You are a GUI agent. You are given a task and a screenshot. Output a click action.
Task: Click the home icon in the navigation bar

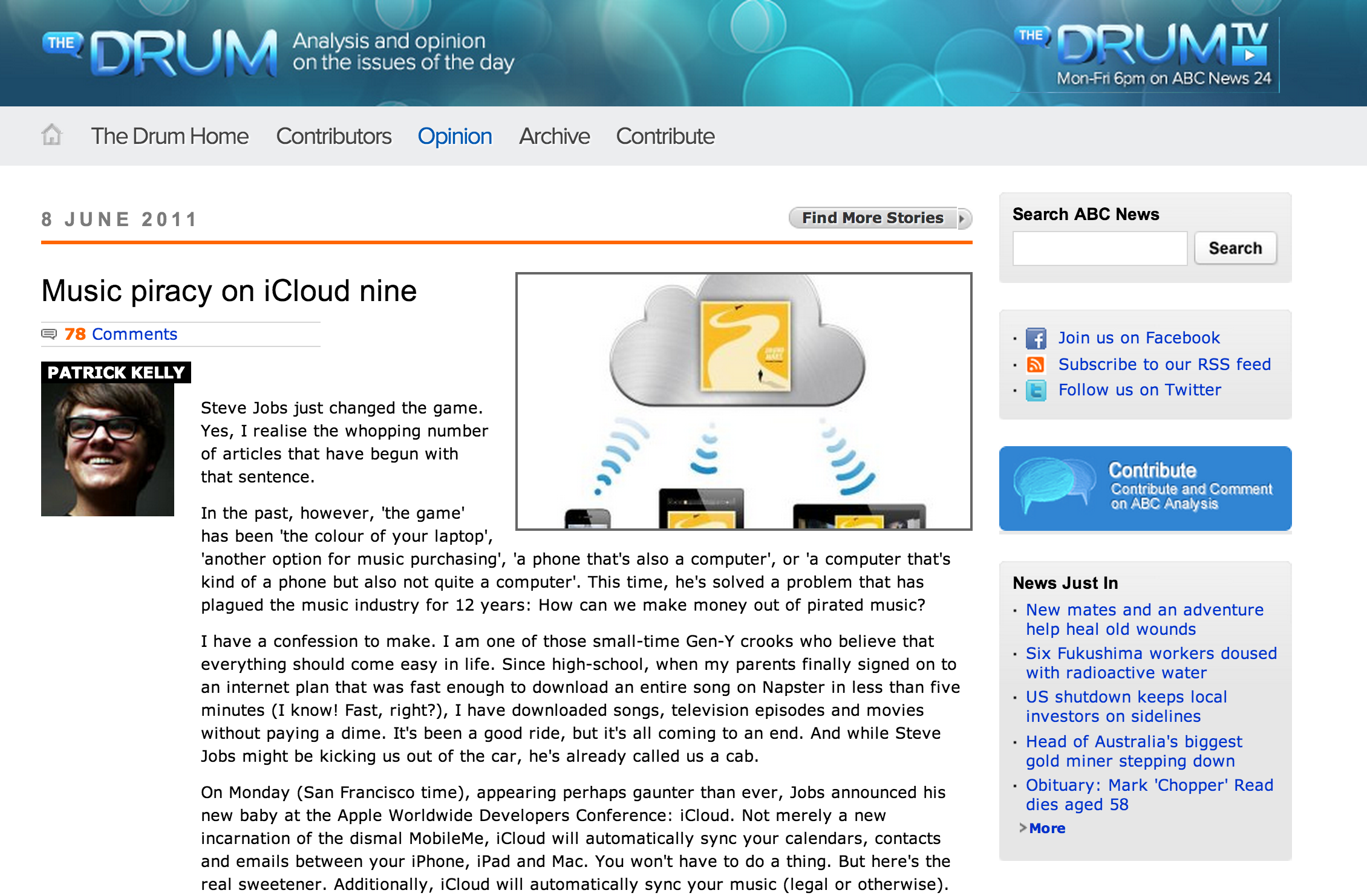pos(52,135)
